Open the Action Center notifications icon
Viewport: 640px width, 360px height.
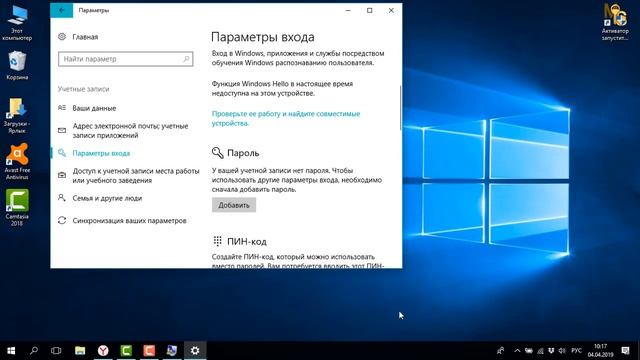625,351
